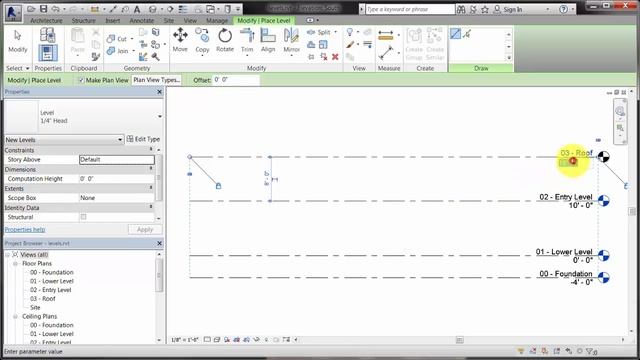Open the Help question mark icon
The height and width of the screenshot is (360, 640).
pos(563,9)
